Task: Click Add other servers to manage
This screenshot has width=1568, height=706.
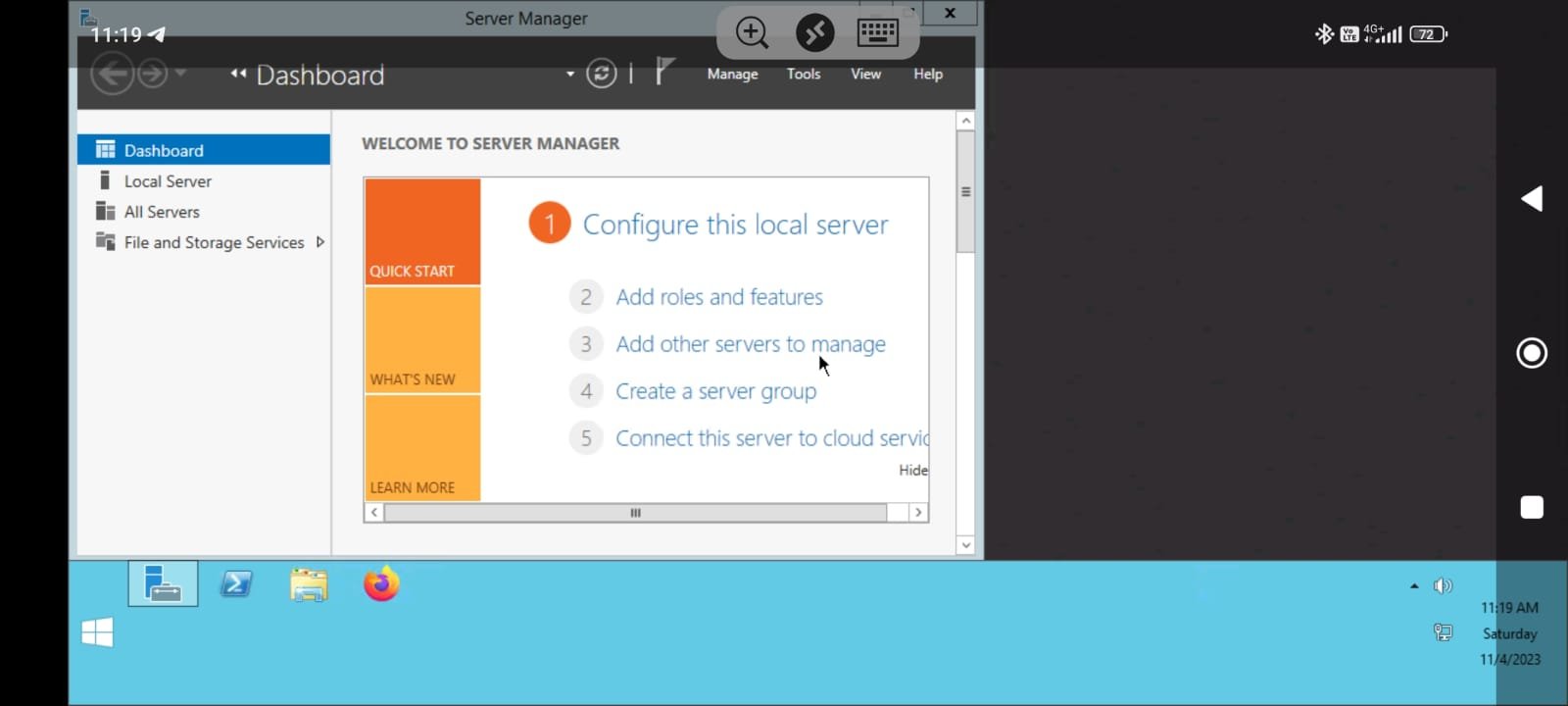Action: tap(751, 344)
